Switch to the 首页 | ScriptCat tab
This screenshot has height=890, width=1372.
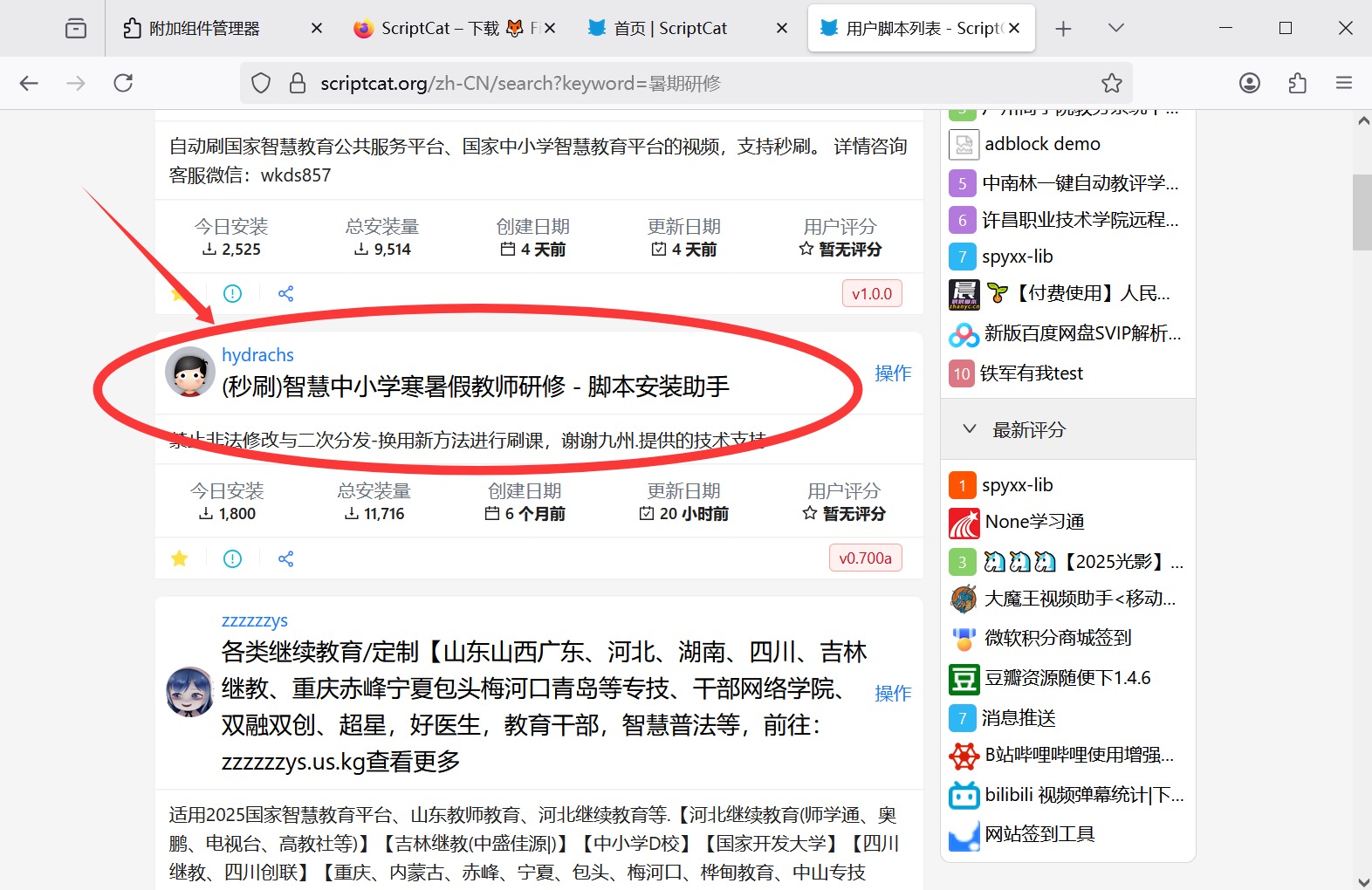[x=672, y=29]
